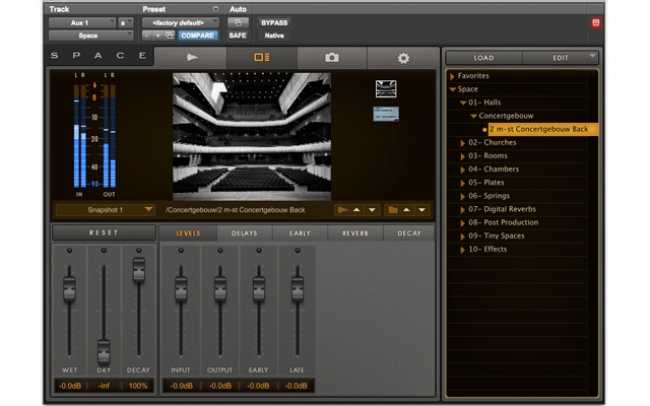
Task: Go to next folder with down arrow beside folder icon
Action: 422,210
